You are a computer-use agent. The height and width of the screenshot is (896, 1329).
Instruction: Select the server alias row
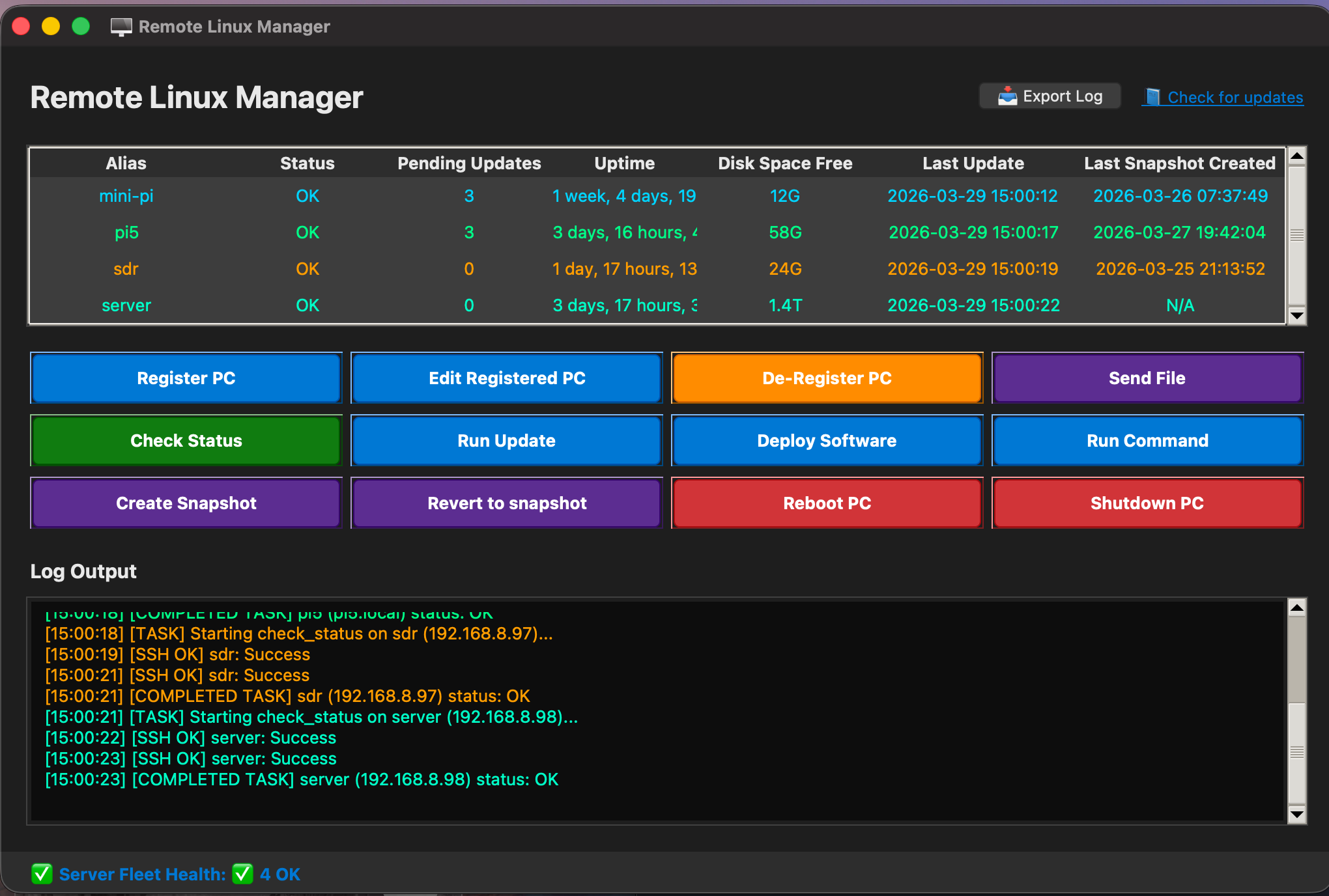[x=126, y=305]
